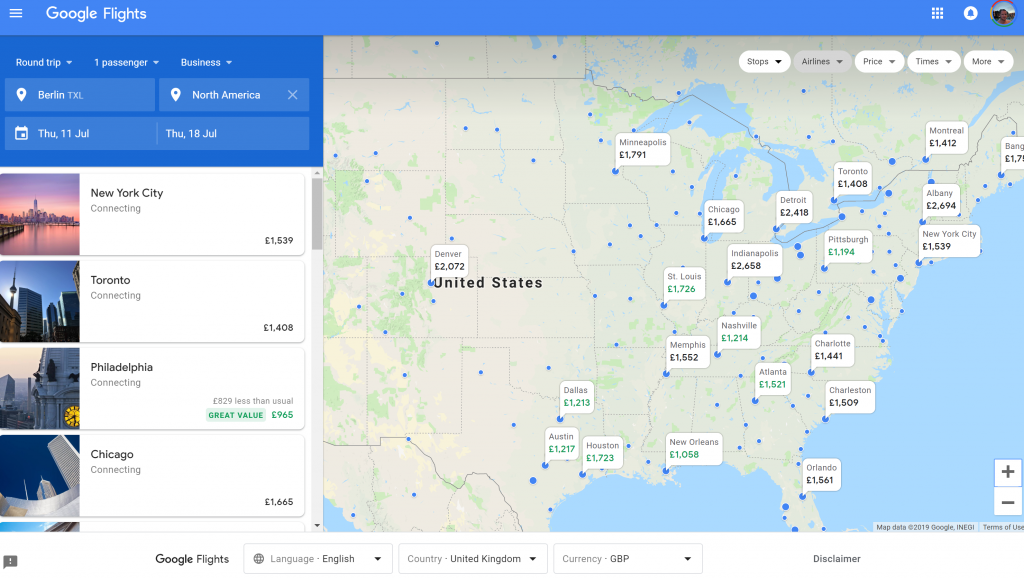Click the feedback icon at bottom left
1024x578 pixels.
point(10,561)
